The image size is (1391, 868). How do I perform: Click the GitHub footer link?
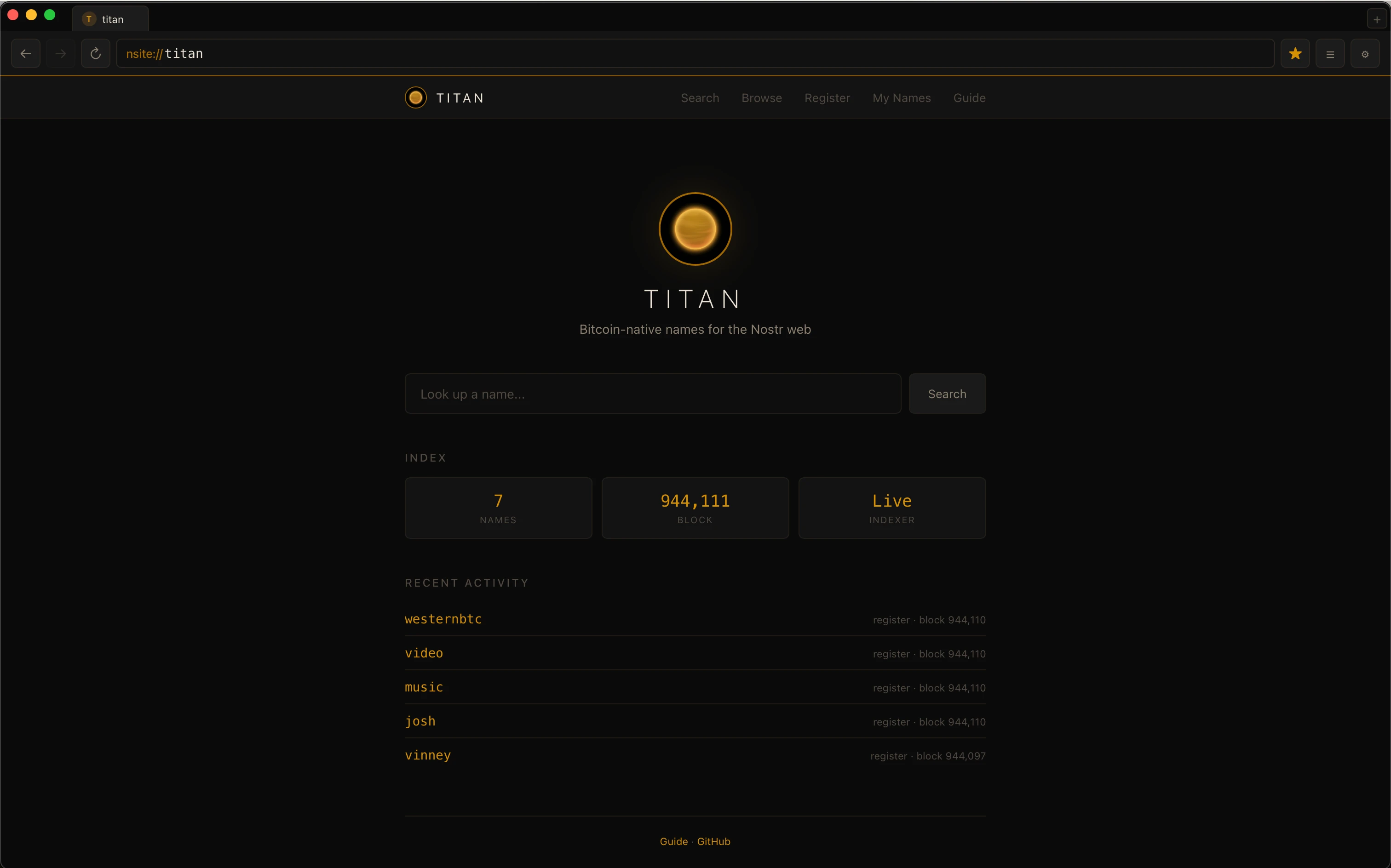click(x=713, y=841)
